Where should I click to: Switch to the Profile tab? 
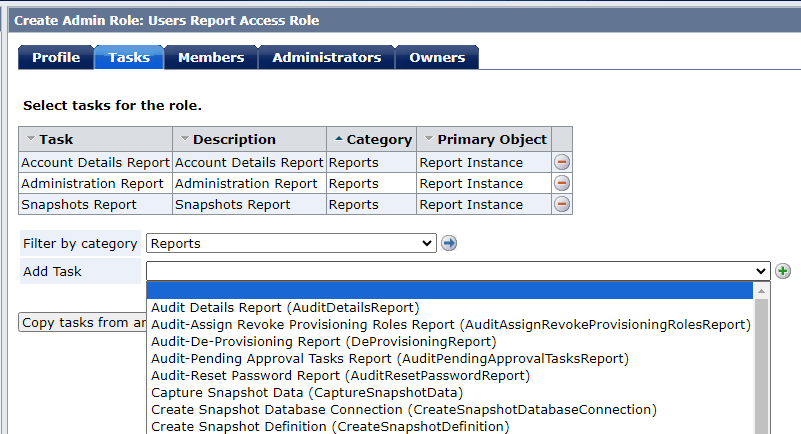coord(56,57)
